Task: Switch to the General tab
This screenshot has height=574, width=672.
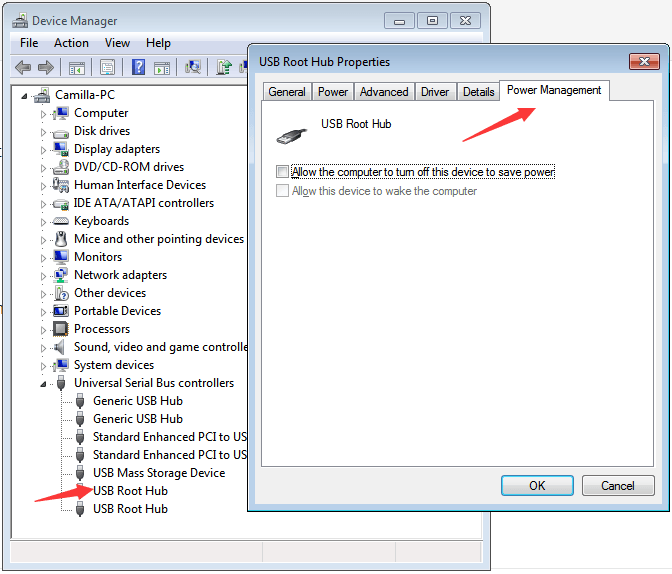Action: tap(287, 92)
